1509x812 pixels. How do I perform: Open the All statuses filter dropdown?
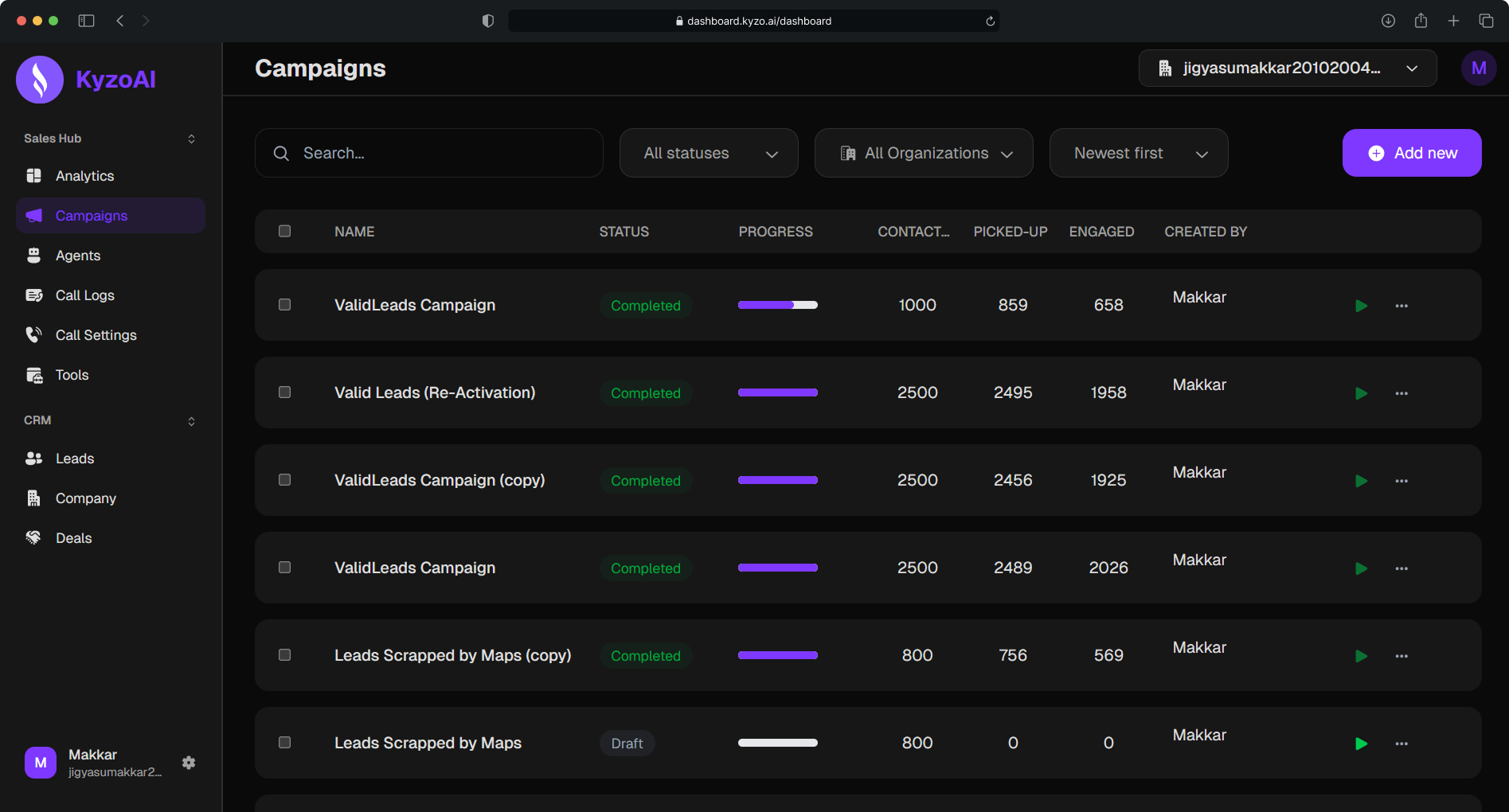(x=709, y=154)
